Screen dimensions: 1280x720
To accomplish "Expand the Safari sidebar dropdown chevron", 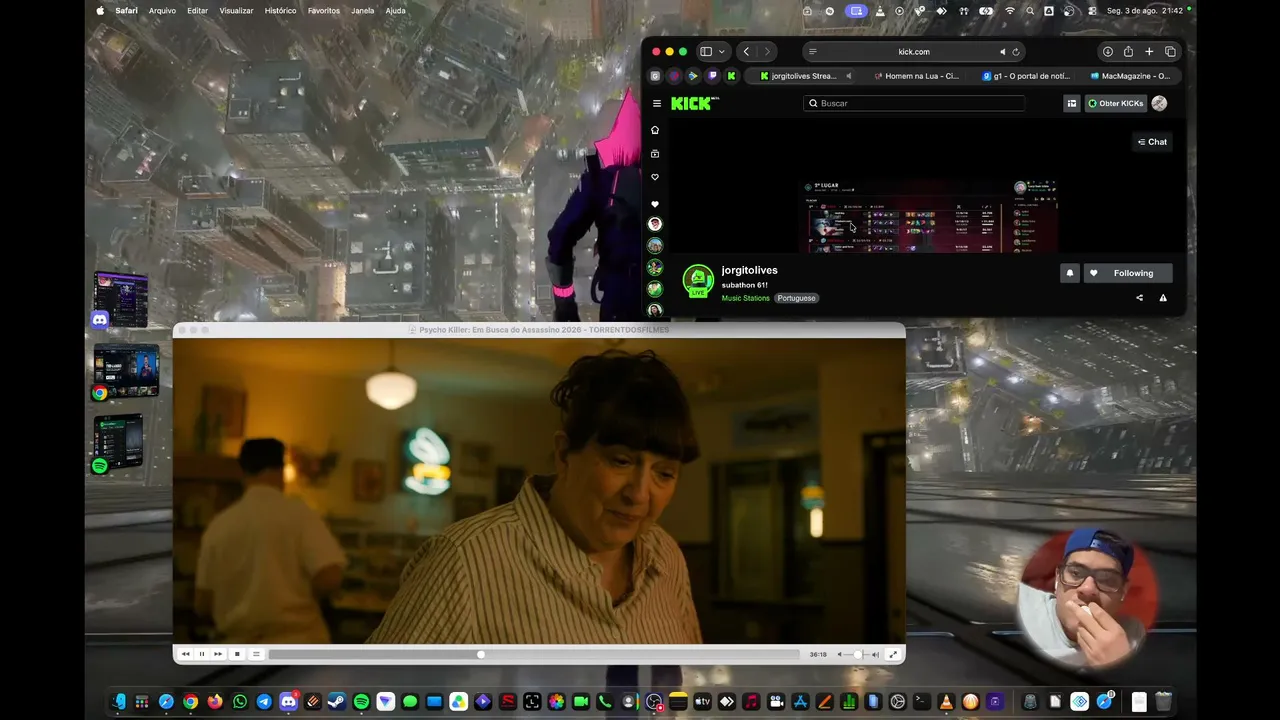I will [721, 52].
